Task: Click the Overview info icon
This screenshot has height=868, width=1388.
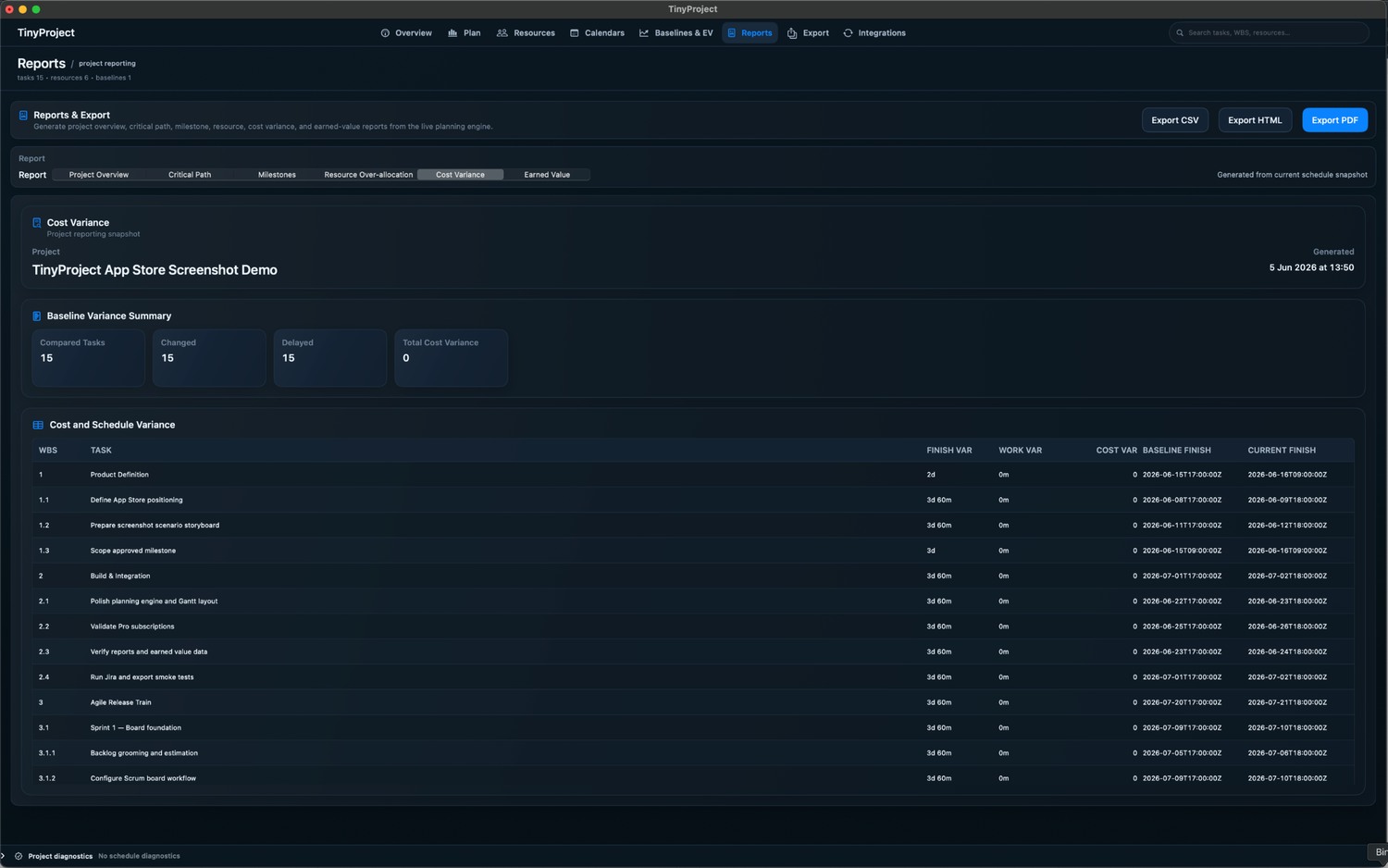Action: coord(385,33)
